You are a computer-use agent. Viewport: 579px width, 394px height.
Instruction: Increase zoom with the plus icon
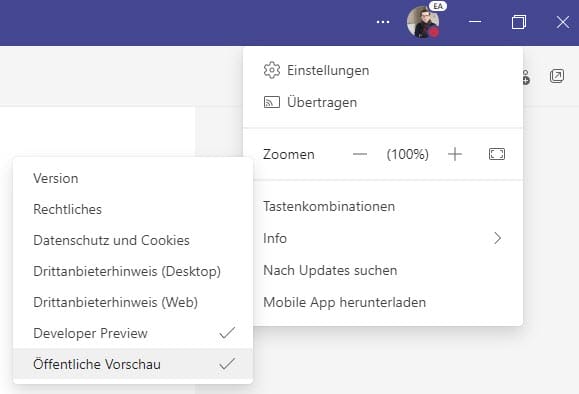455,154
